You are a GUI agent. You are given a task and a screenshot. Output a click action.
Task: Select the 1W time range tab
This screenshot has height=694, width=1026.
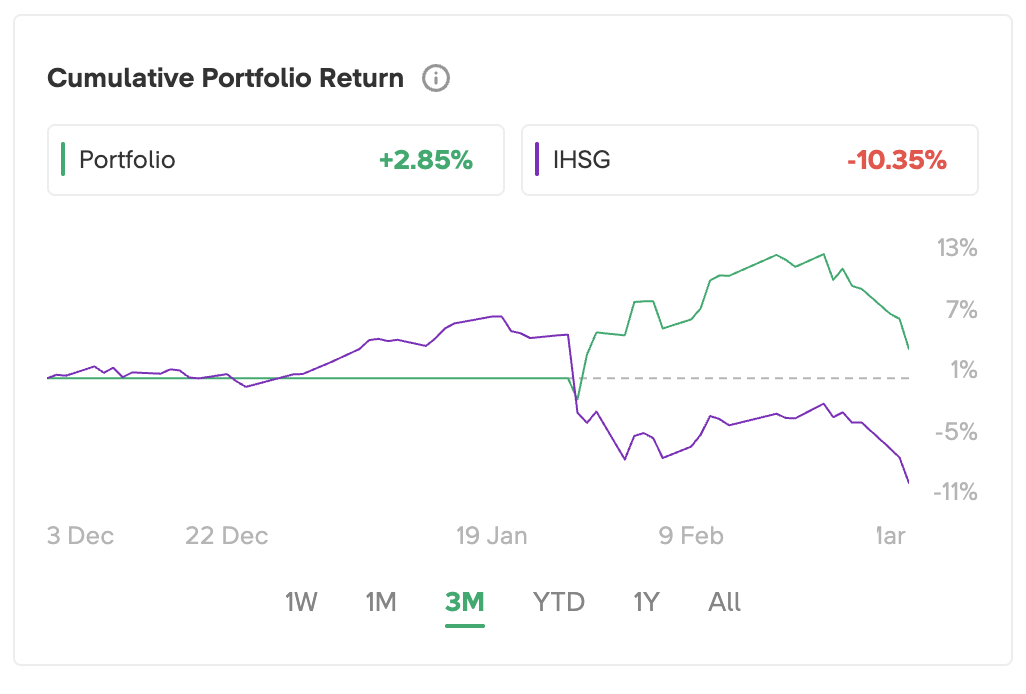point(301,602)
